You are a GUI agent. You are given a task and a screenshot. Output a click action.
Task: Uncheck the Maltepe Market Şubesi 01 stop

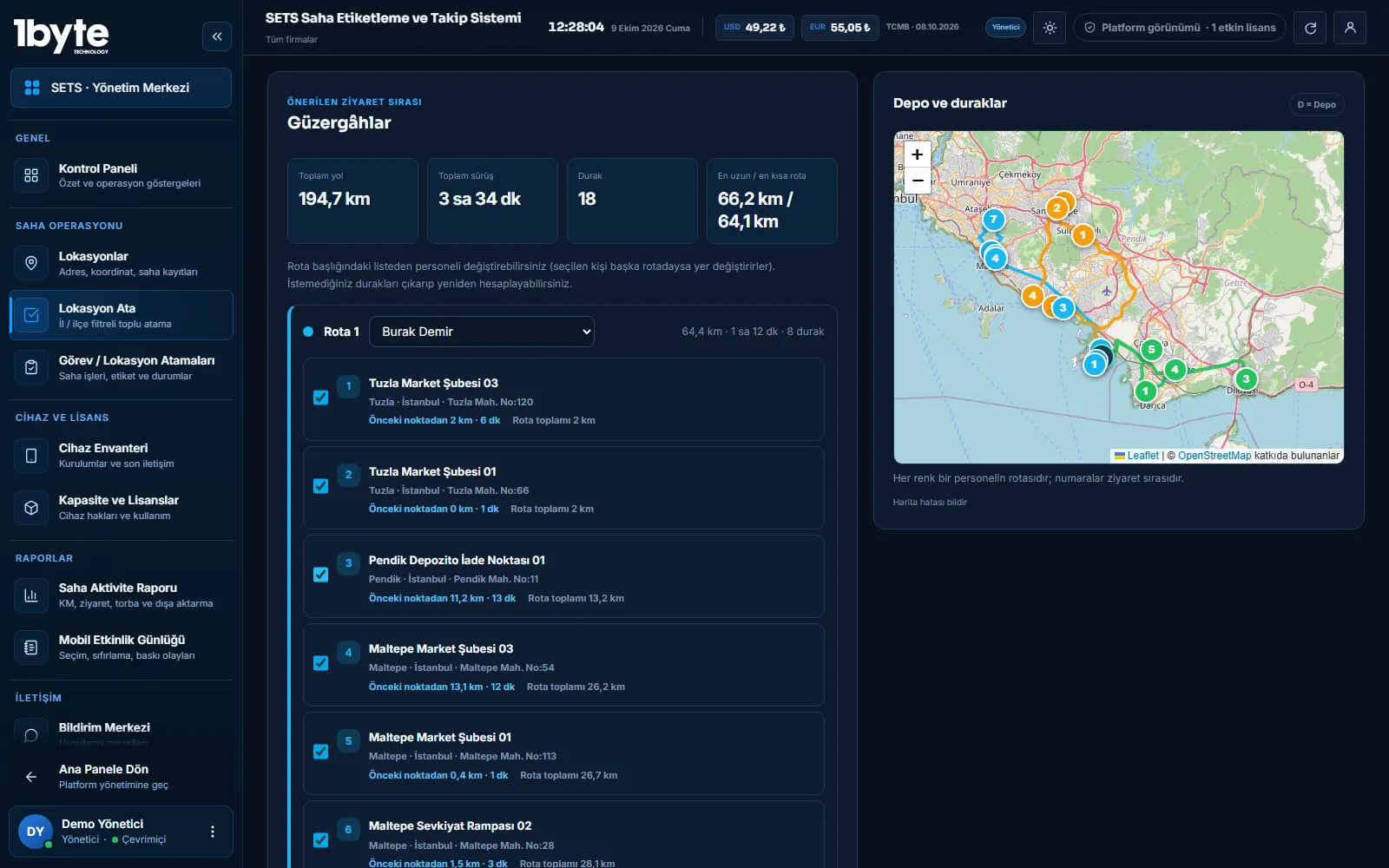click(x=320, y=752)
